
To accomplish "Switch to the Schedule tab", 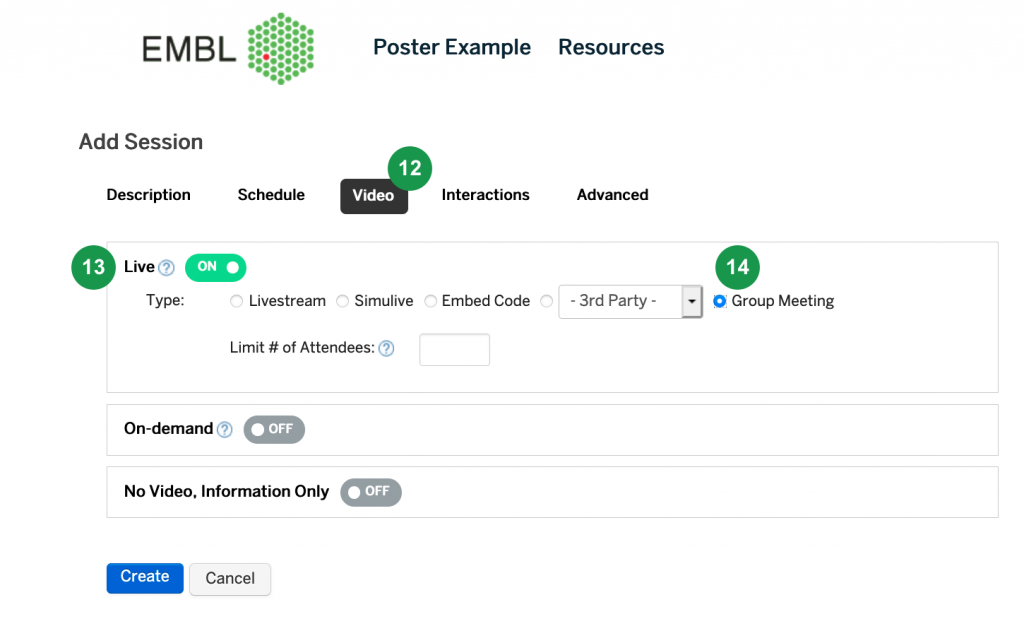I will (x=271, y=195).
